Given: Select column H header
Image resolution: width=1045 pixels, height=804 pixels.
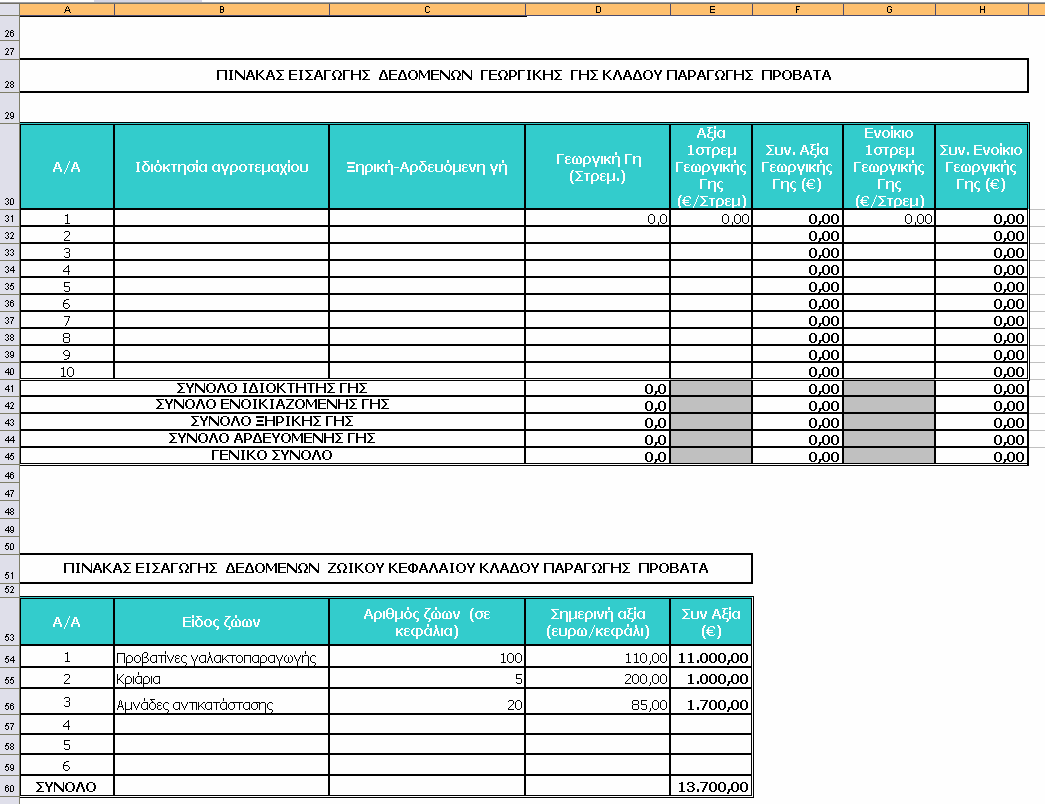Looking at the screenshot, I should click(982, 9).
